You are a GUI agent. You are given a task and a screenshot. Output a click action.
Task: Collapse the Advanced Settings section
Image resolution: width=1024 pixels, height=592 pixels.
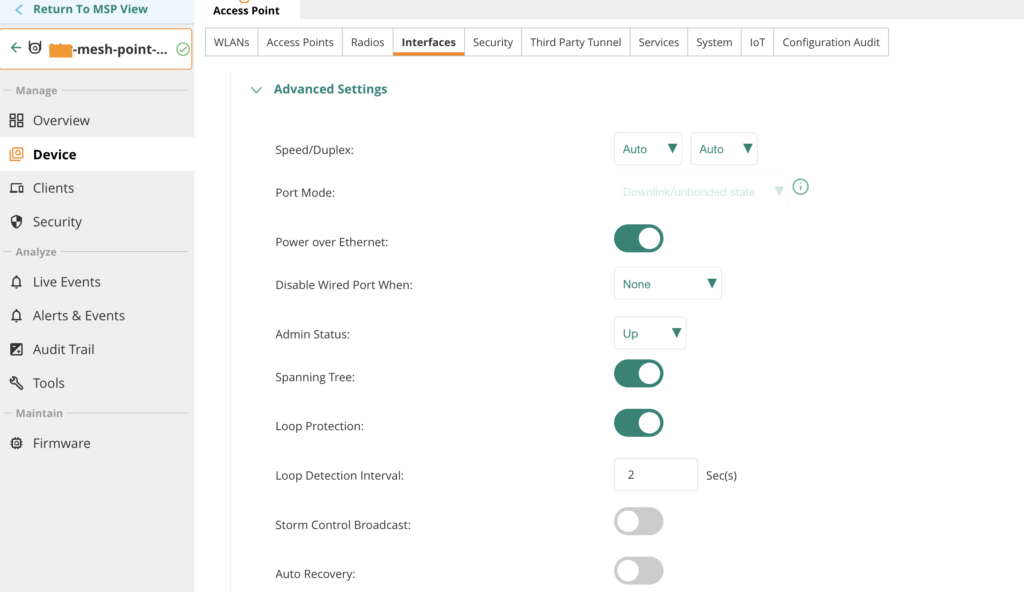[257, 90]
